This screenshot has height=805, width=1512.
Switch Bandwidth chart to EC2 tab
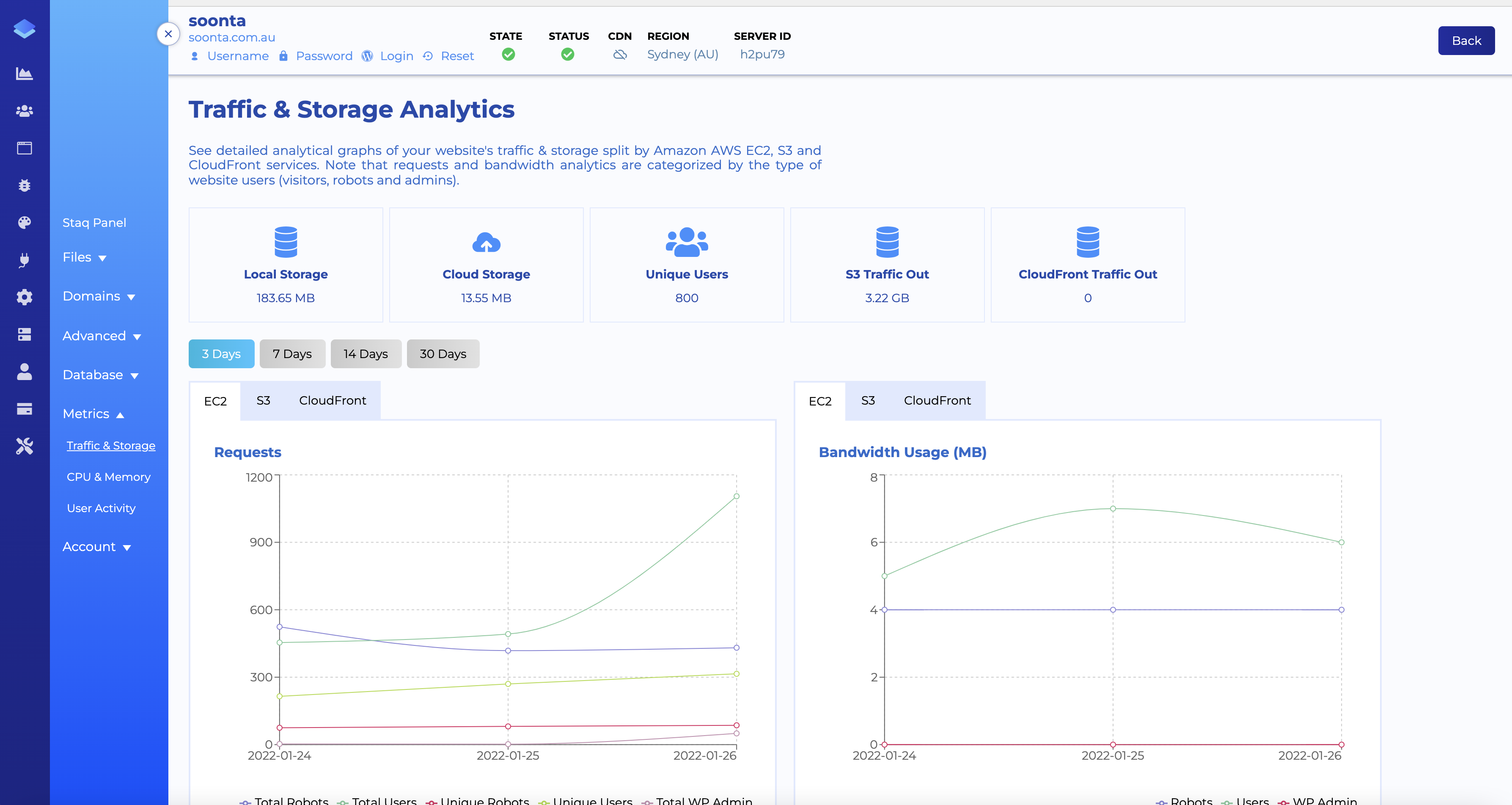[x=820, y=401]
